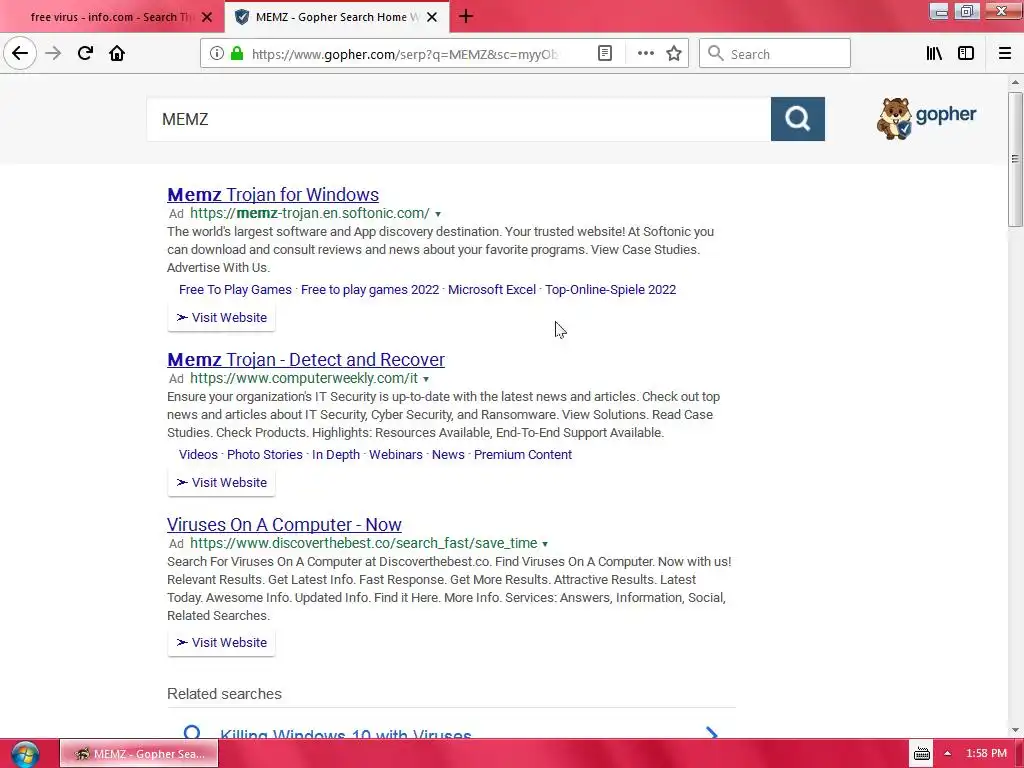Go back to the previous page
Viewport: 1024px width, 768px height.
(20, 54)
